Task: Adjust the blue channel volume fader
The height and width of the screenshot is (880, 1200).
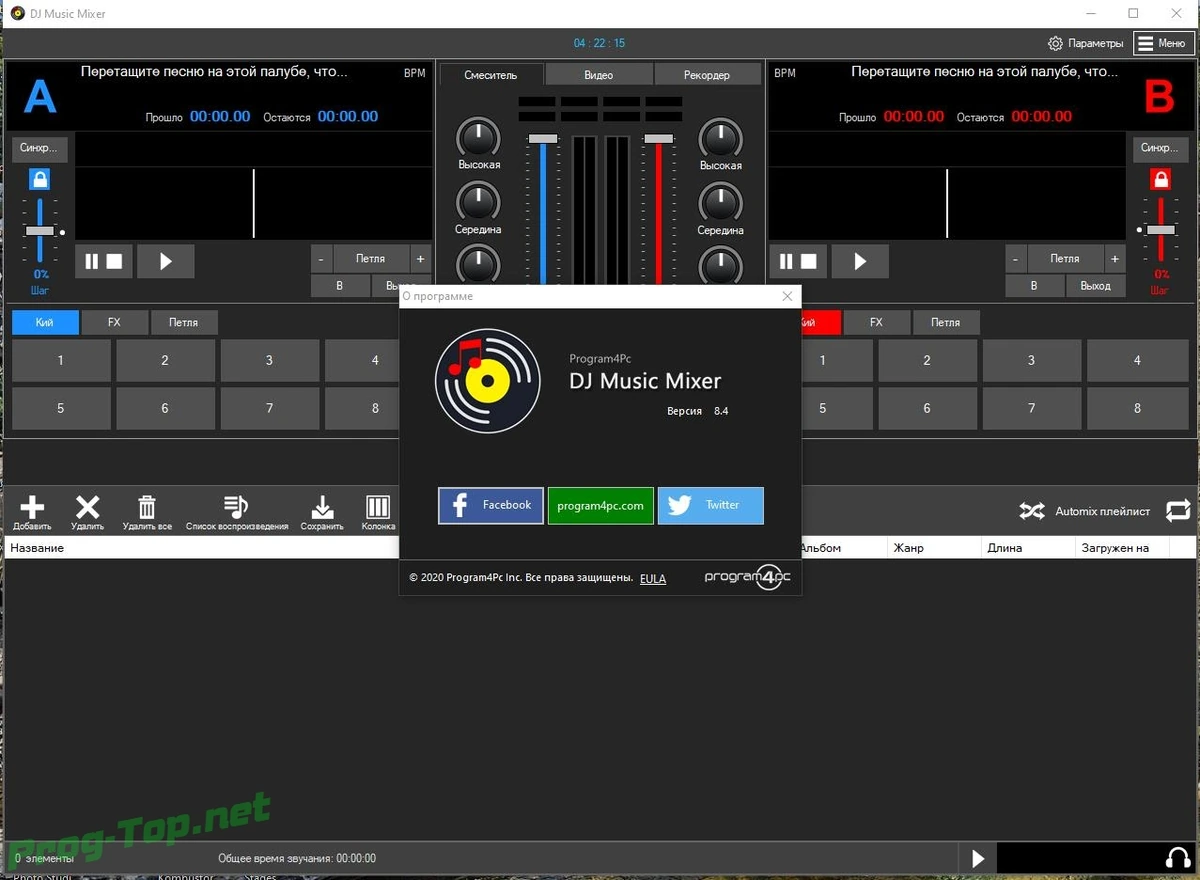Action: pos(543,138)
